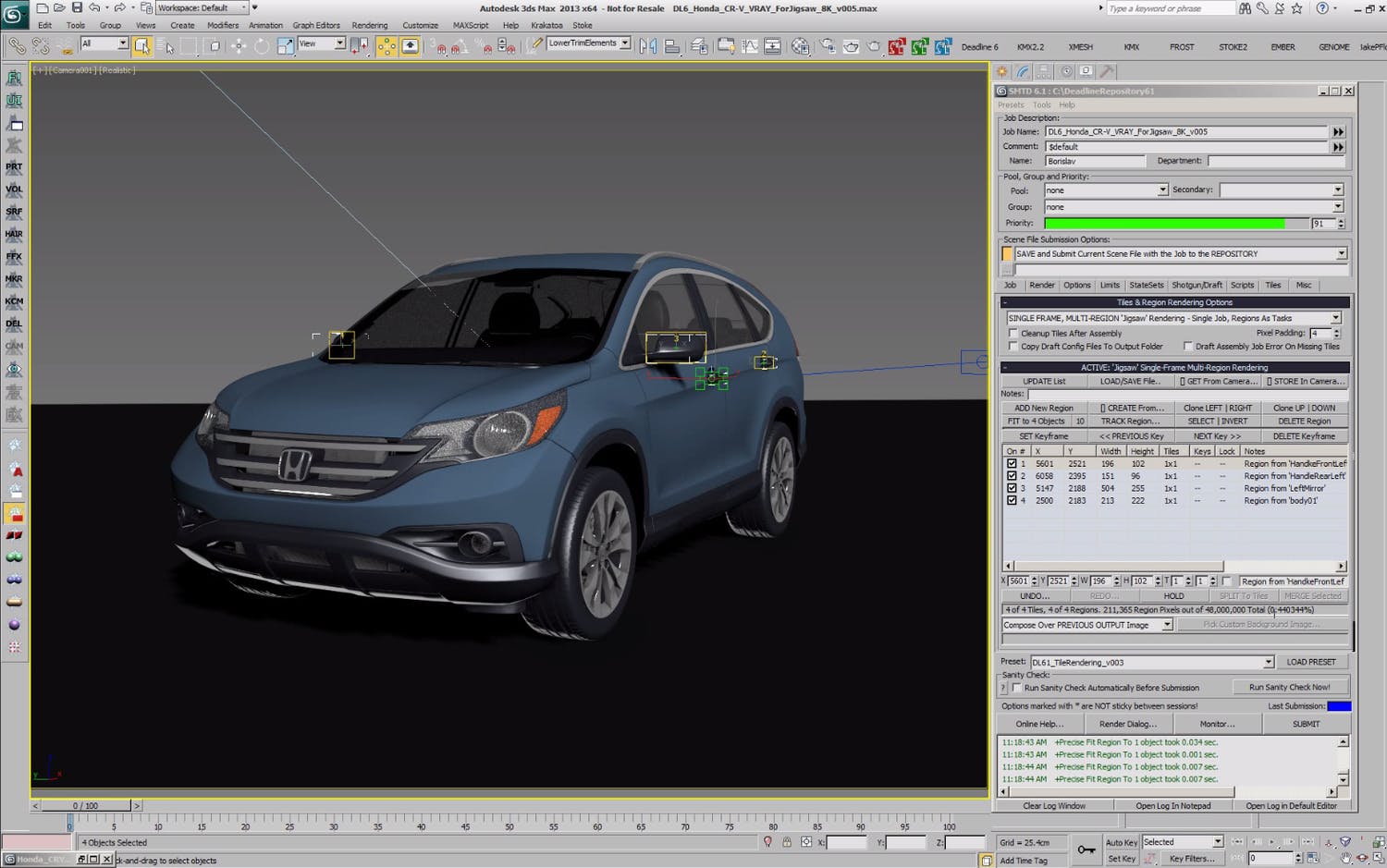Image resolution: width=1387 pixels, height=868 pixels.
Task: Open the Rendering menu
Action: [x=369, y=25]
